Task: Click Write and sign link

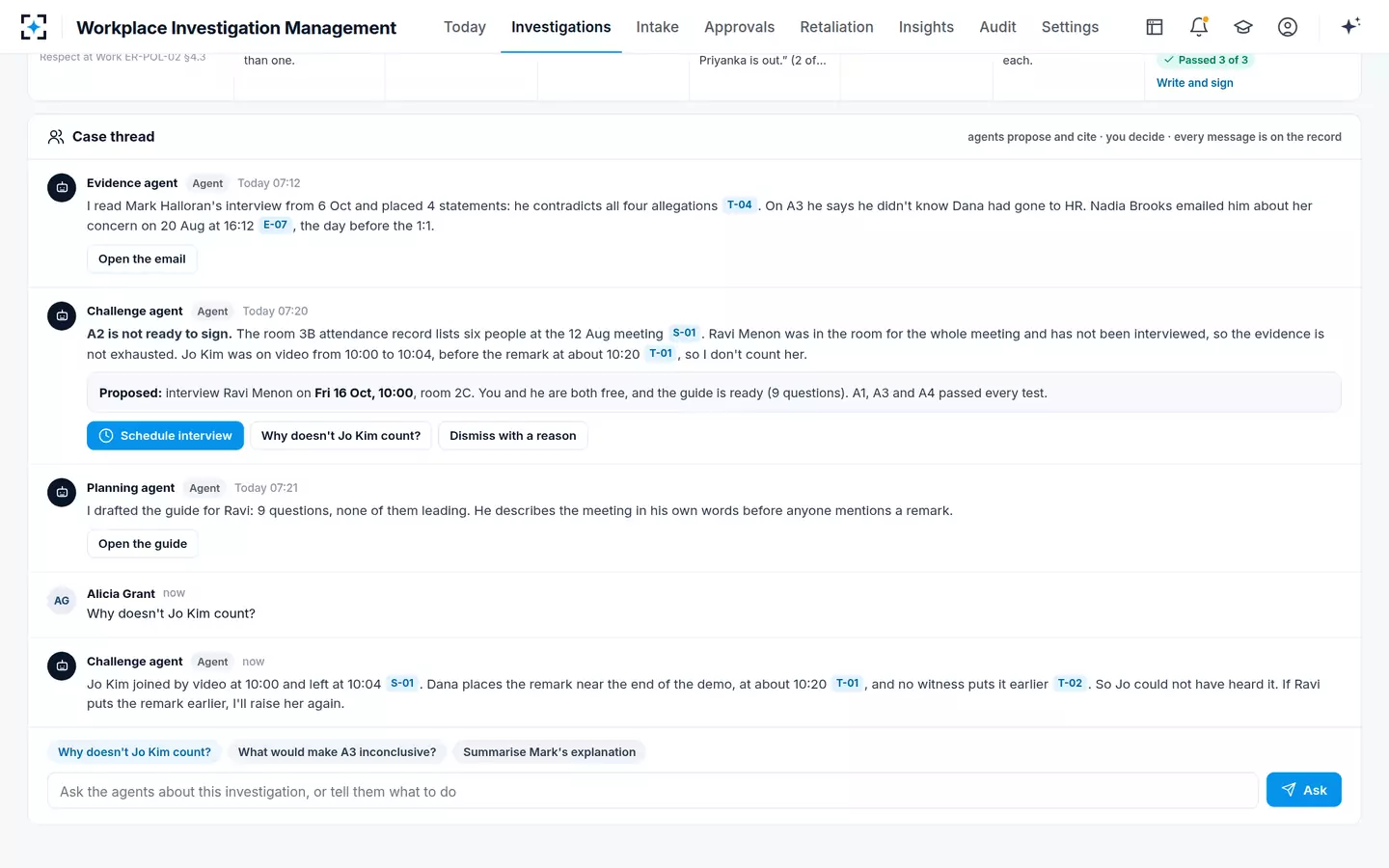Action: coord(1194,83)
